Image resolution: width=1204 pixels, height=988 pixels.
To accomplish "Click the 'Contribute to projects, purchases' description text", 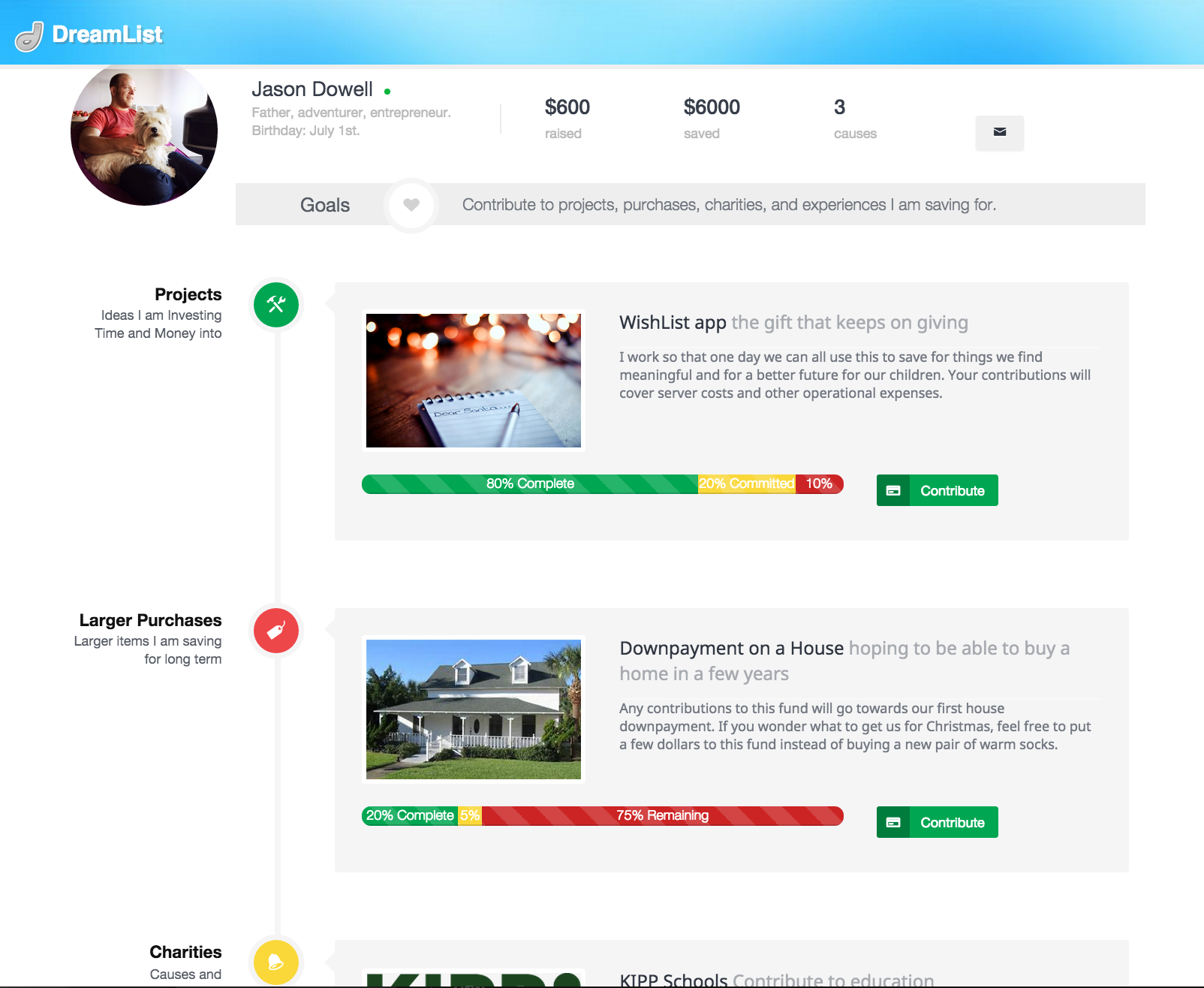I will 730,205.
